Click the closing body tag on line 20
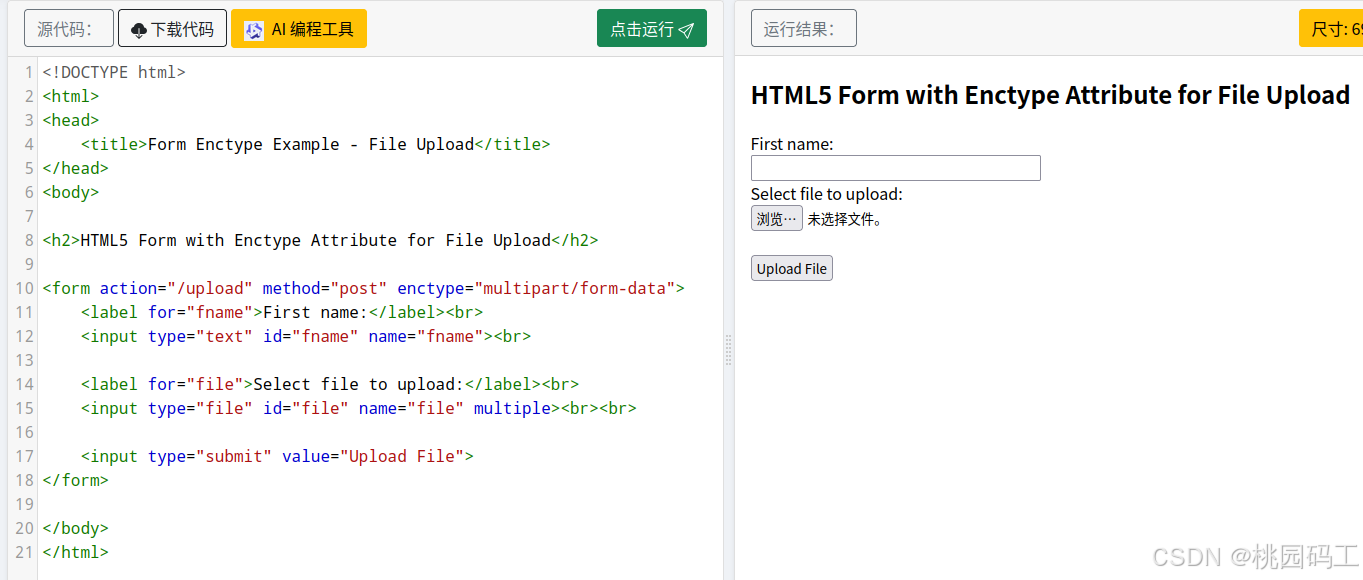 tap(75, 528)
